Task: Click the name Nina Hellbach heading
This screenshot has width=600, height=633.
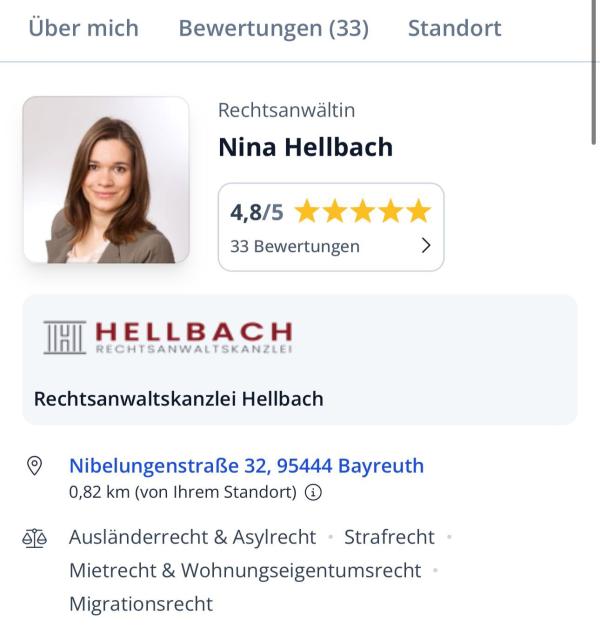Action: click(305, 148)
